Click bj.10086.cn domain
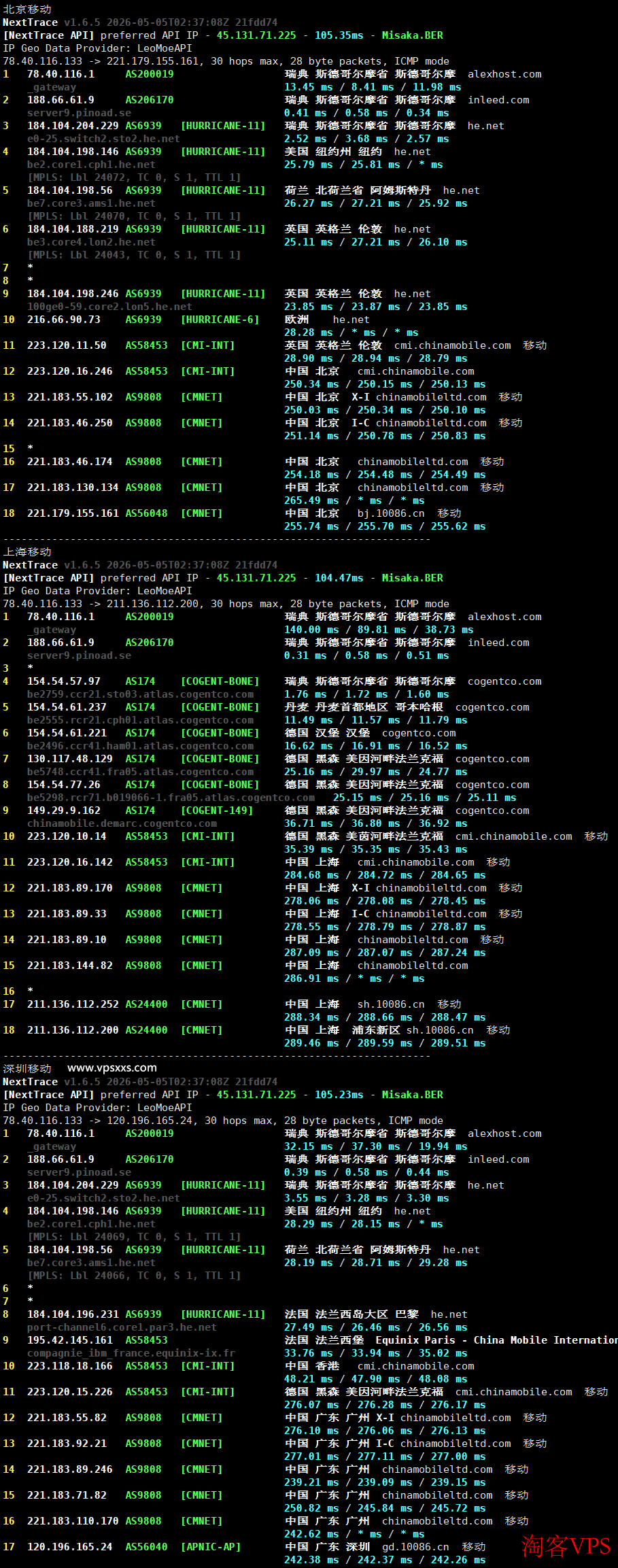 pyautogui.click(x=391, y=513)
